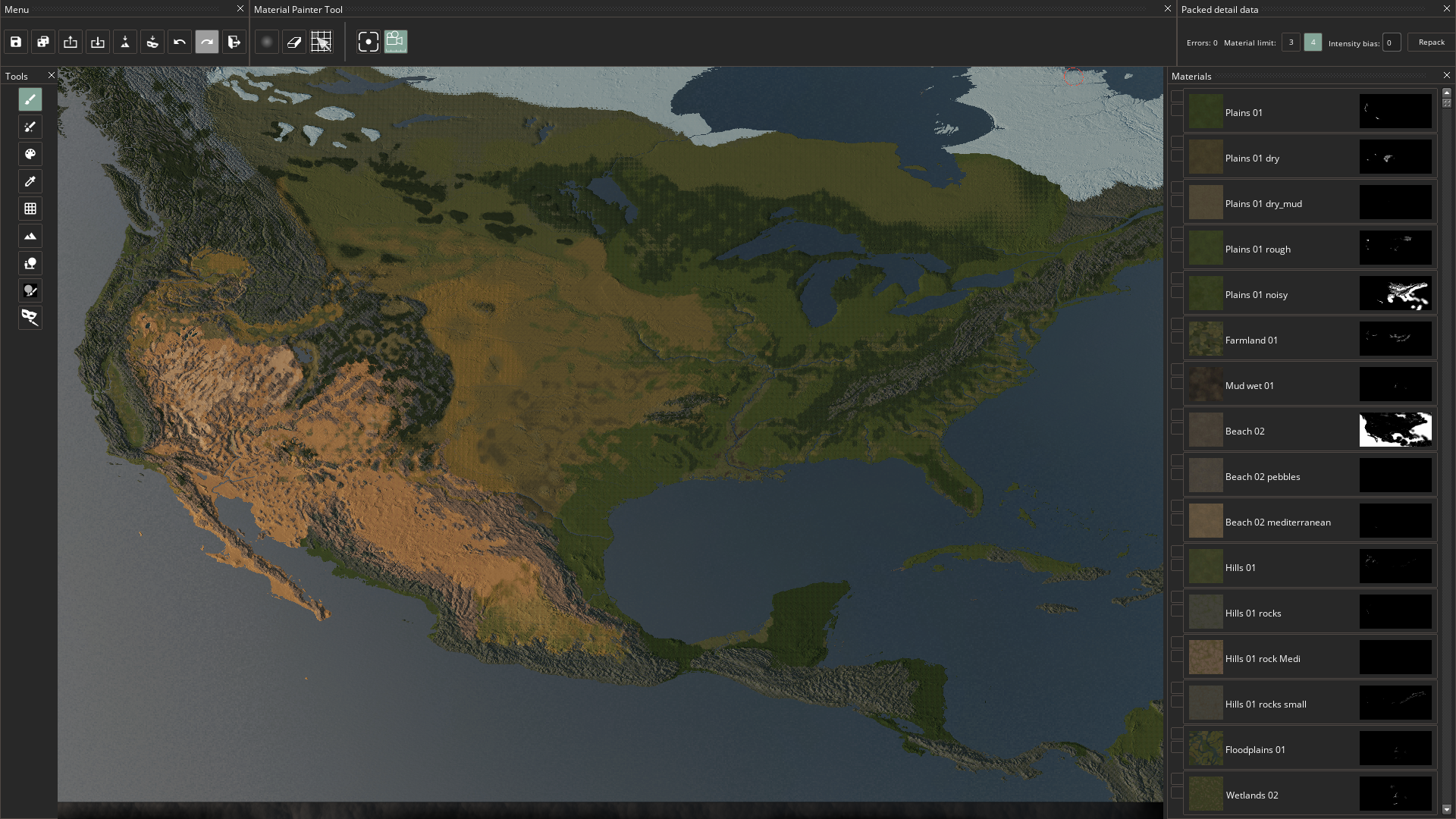Viewport: 1456px width, 819px height.
Task: Select the mask painting tool
Action: [x=30, y=318]
